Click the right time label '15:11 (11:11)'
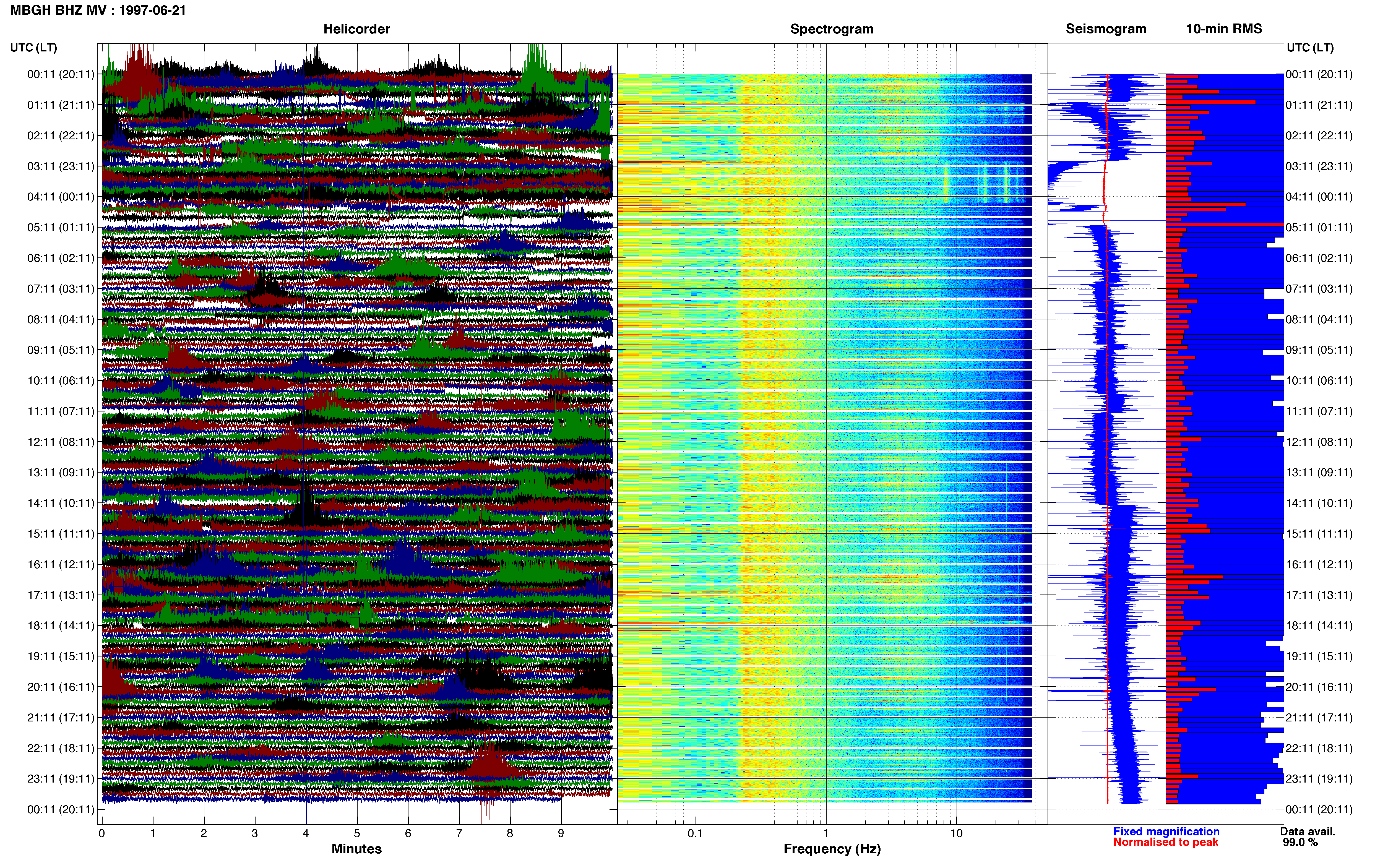 coord(1319,534)
